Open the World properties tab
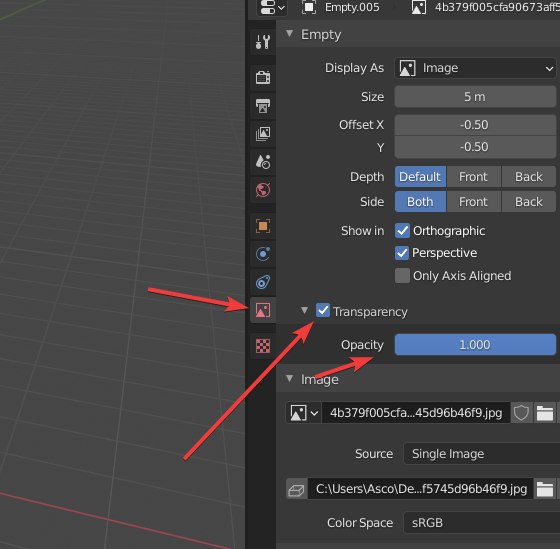560x549 pixels. (263, 190)
